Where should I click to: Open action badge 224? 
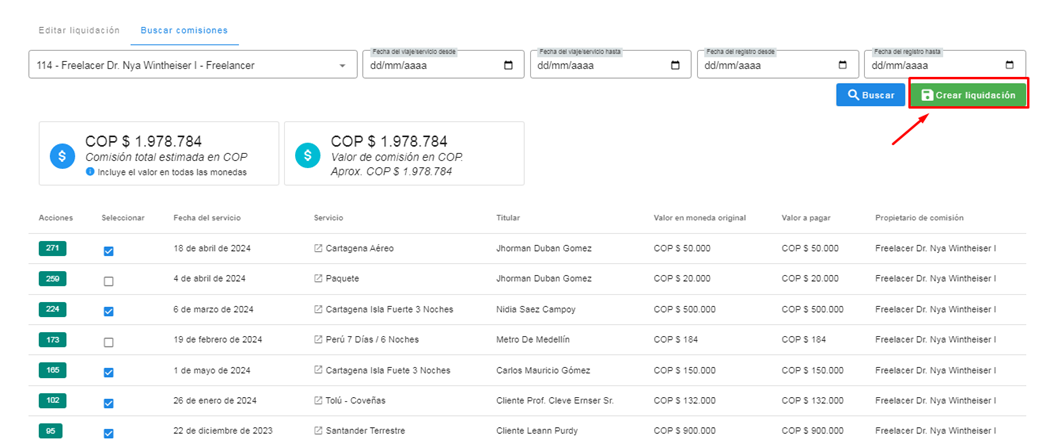[52, 310]
